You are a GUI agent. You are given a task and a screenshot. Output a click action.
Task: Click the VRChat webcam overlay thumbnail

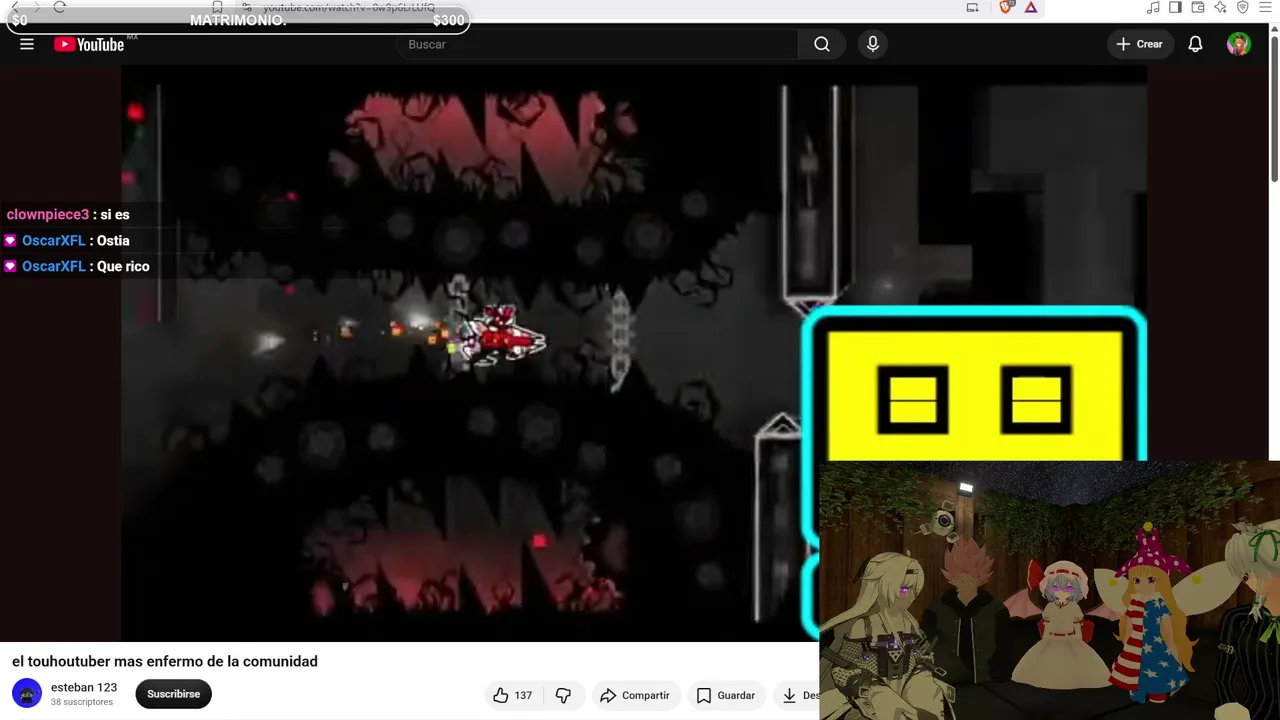coord(1049,590)
